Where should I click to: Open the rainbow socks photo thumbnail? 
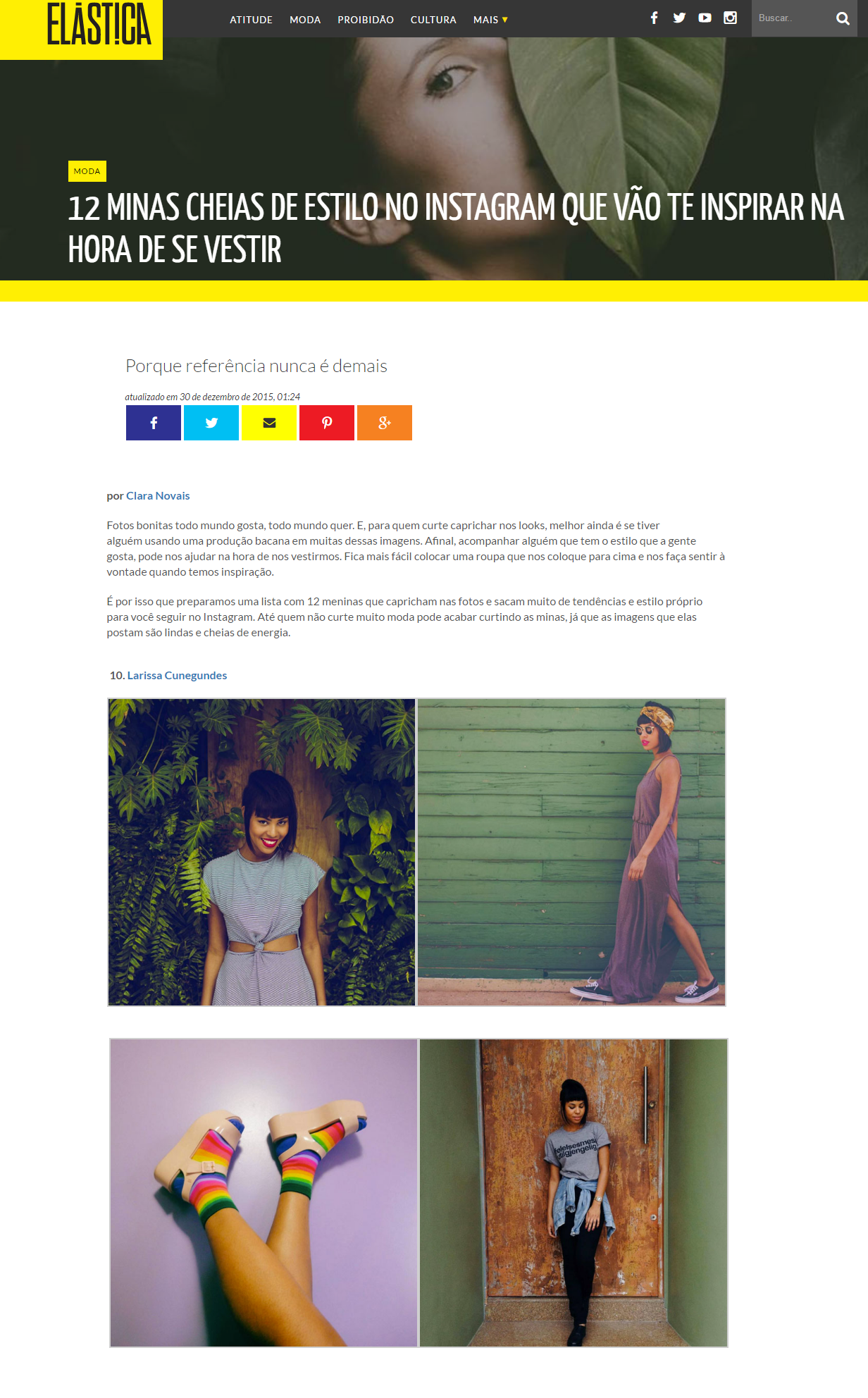coord(263,1193)
